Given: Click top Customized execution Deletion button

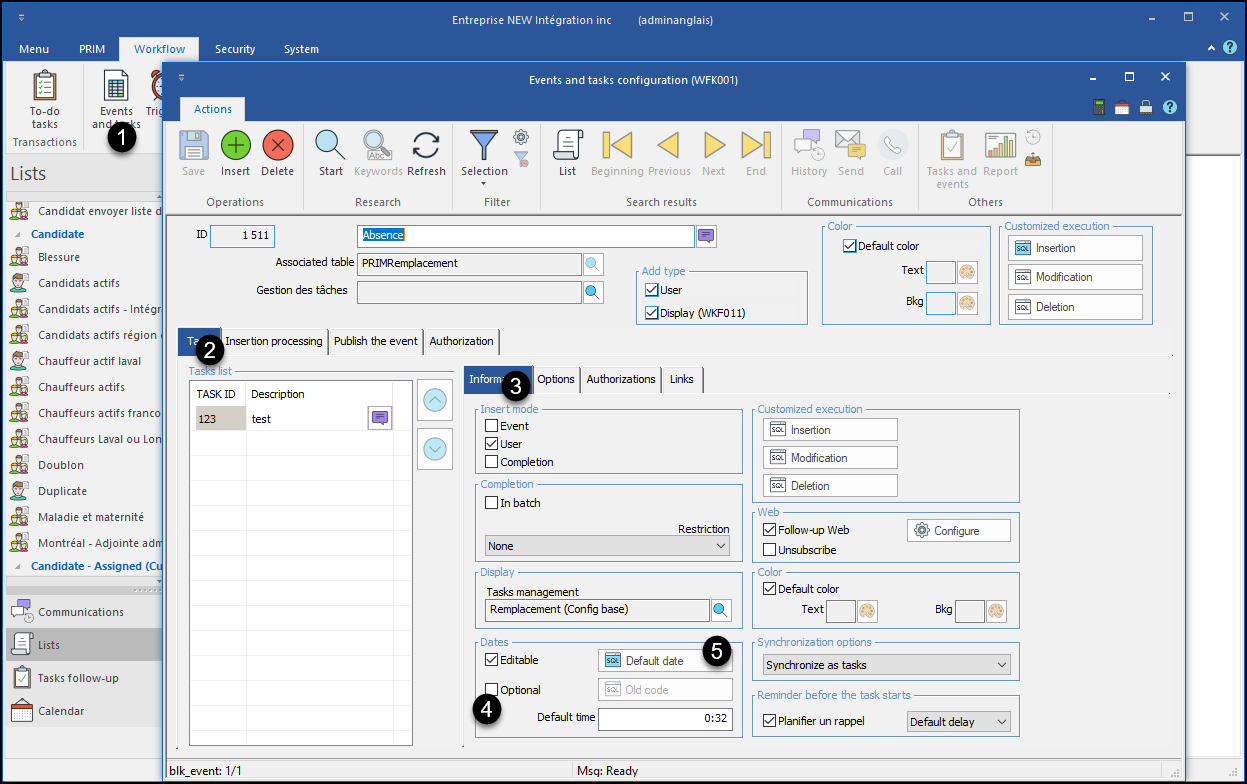Looking at the screenshot, I should click(1075, 307).
